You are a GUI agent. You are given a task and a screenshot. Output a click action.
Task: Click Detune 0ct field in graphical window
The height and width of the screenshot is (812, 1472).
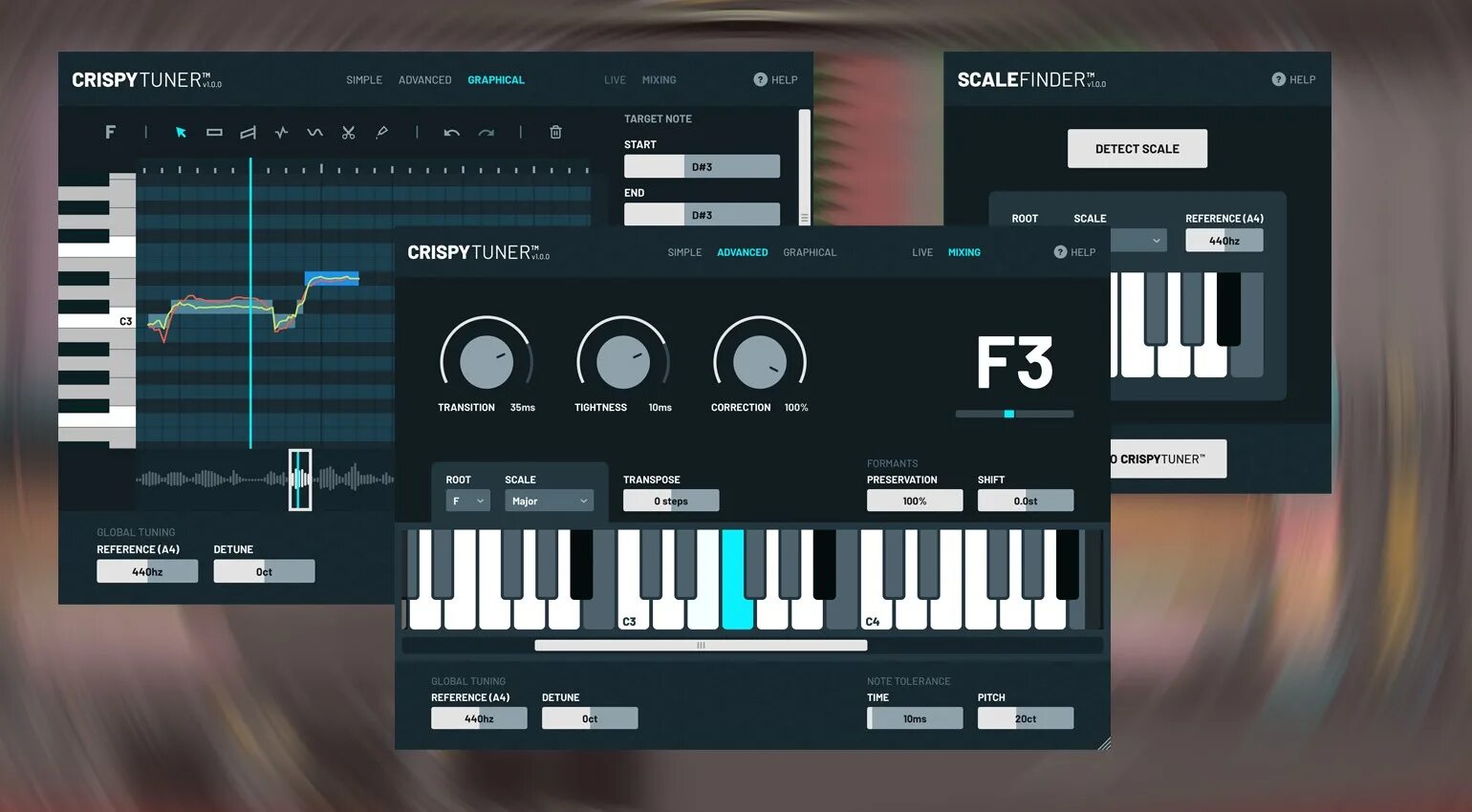(264, 571)
